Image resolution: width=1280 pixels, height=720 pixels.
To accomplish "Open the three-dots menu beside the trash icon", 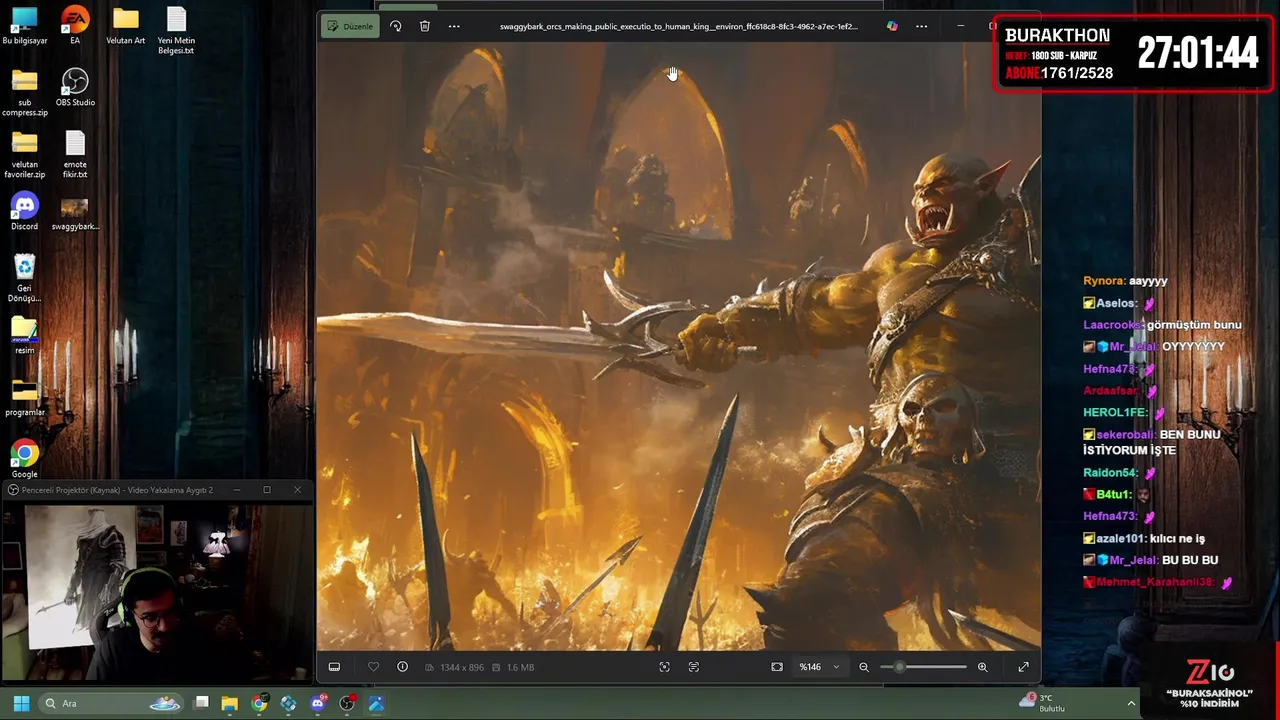I will click(454, 26).
